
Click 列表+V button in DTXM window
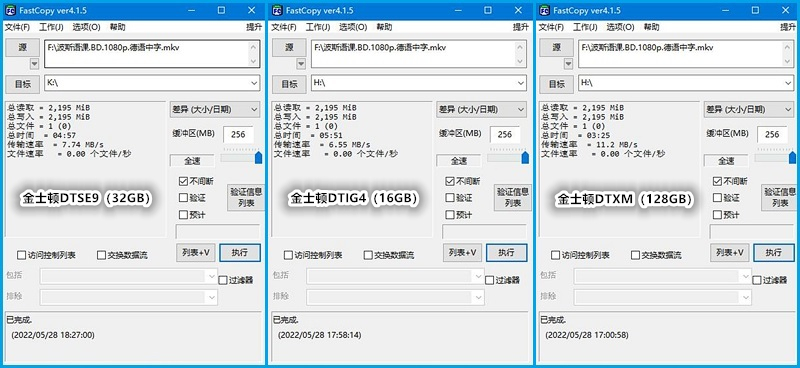[730, 253]
